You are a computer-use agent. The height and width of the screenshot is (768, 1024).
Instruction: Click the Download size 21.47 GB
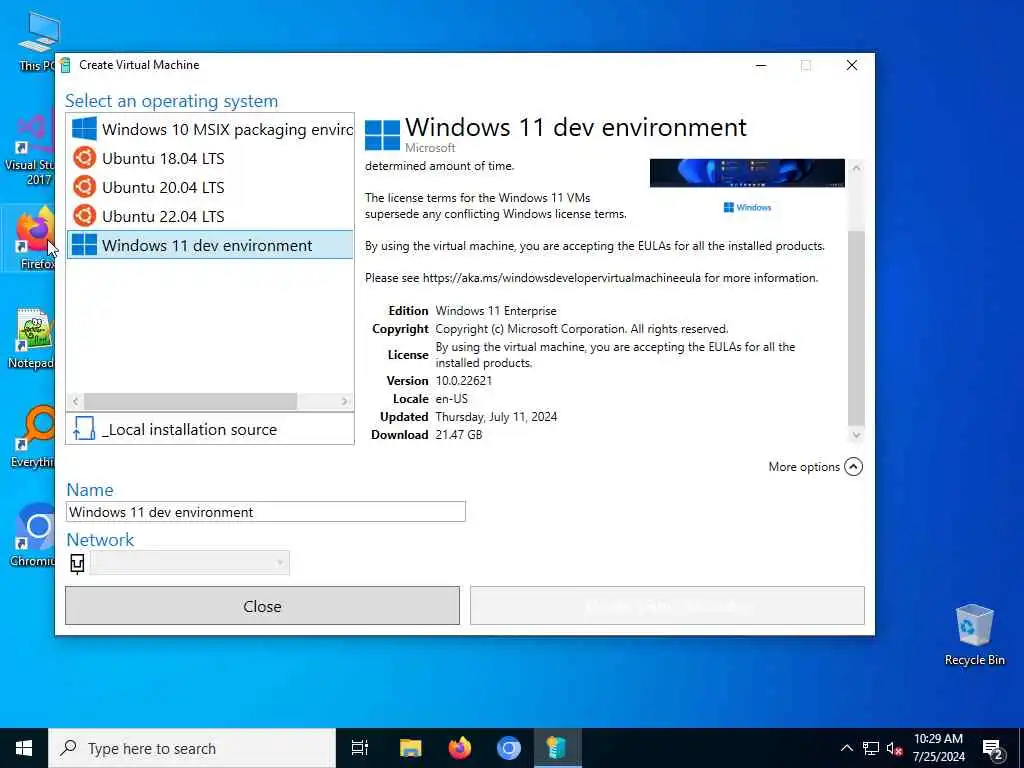tap(458, 435)
